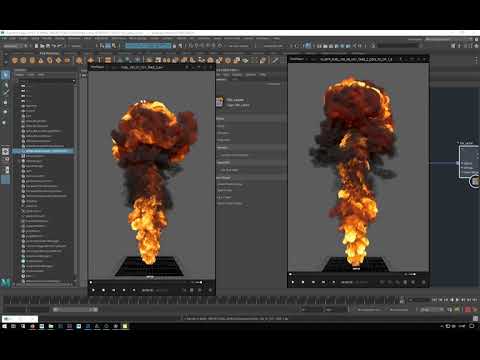Create a polygon cone from the shelf
Viewport: 480px width, 360px height.
(x=41, y=60)
